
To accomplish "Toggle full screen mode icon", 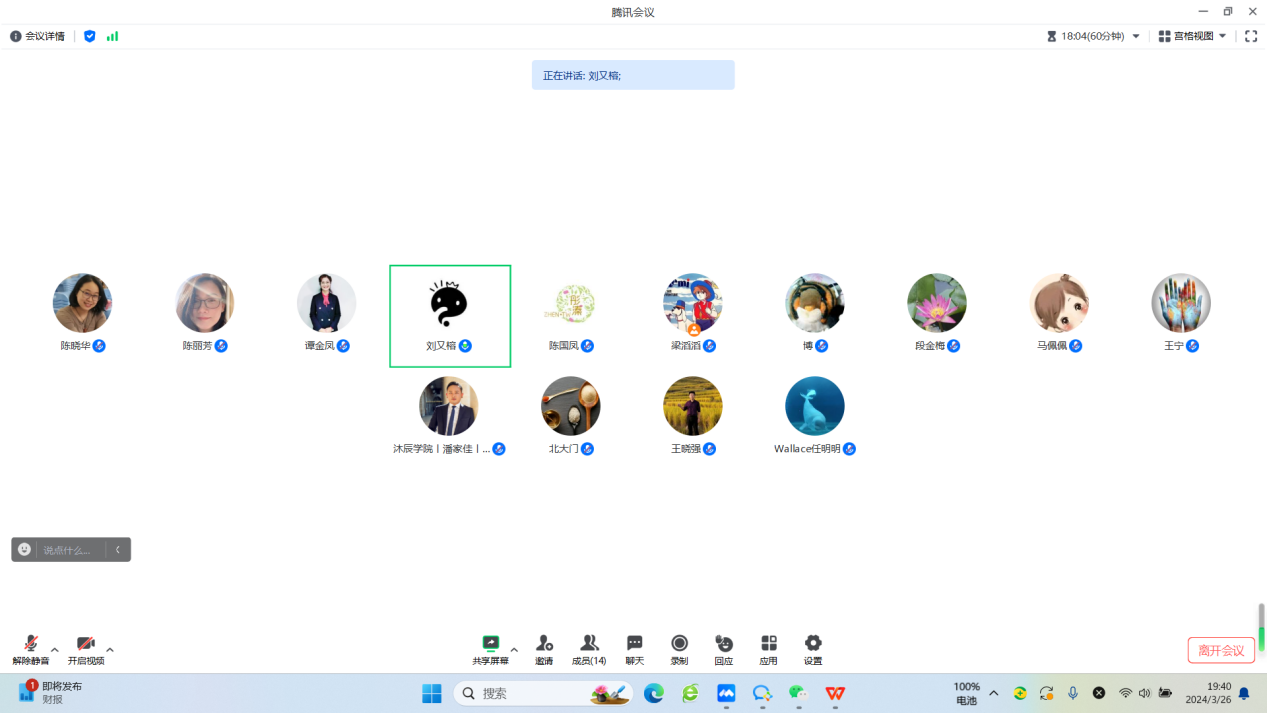I will (1251, 36).
